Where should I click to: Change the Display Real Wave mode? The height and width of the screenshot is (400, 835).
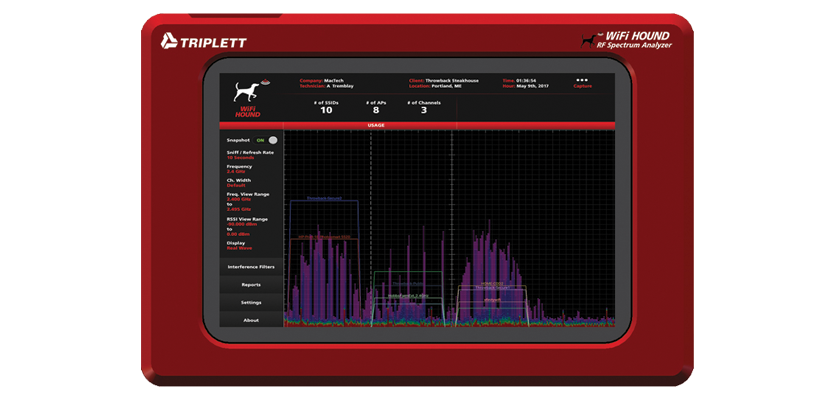click(x=240, y=246)
